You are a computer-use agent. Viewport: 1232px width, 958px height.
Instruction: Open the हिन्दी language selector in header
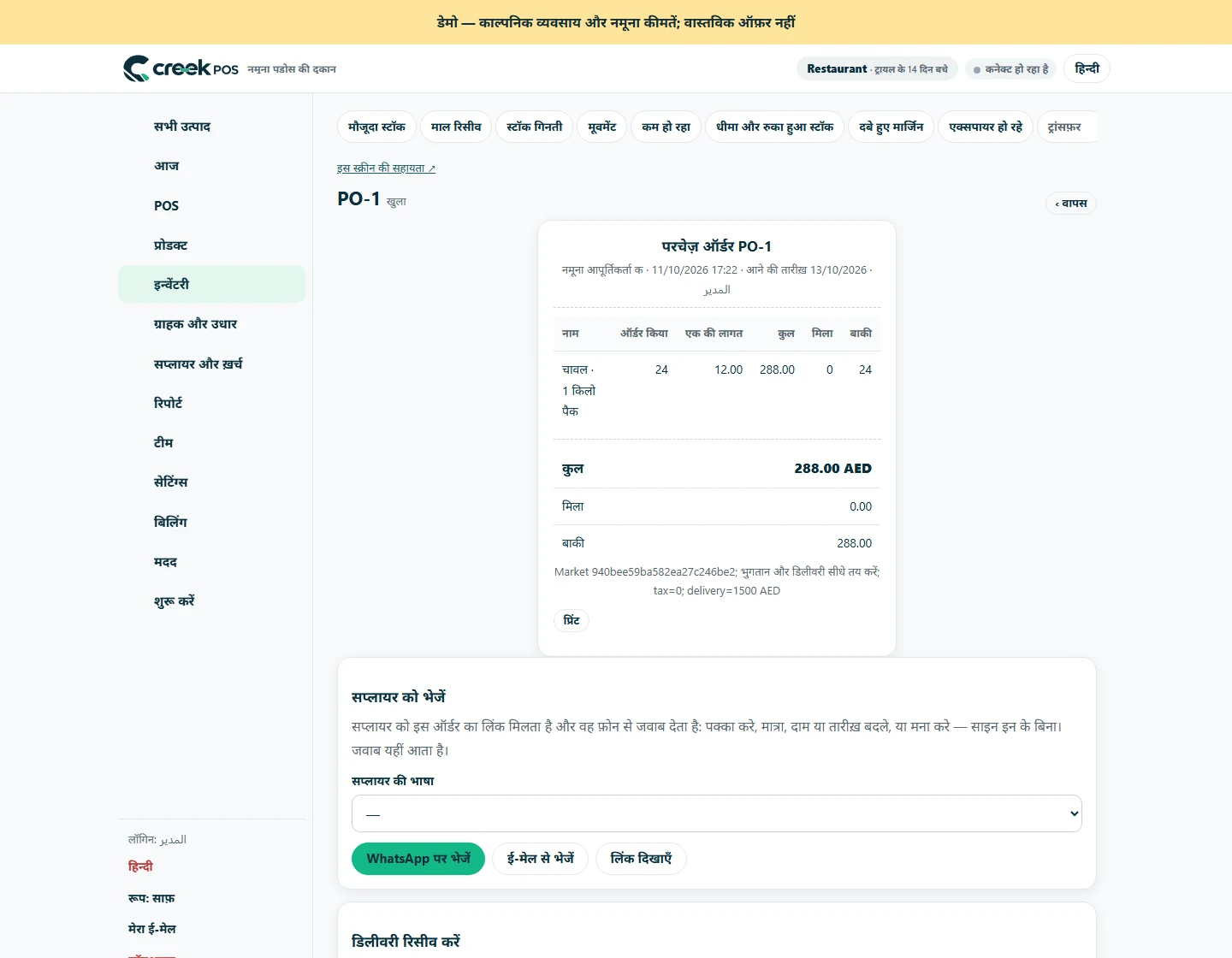point(1087,68)
